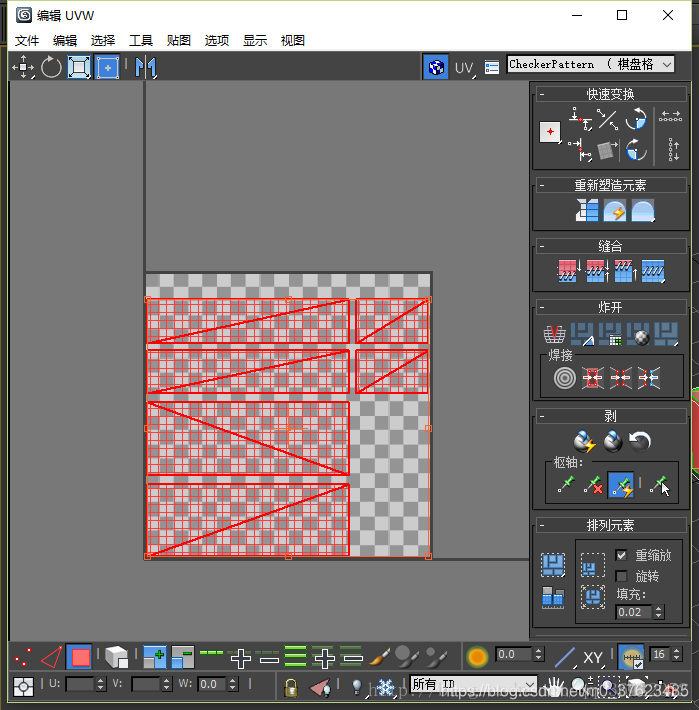699x710 pixels.
Task: Click the Paint Select brush icon
Action: 379,657
